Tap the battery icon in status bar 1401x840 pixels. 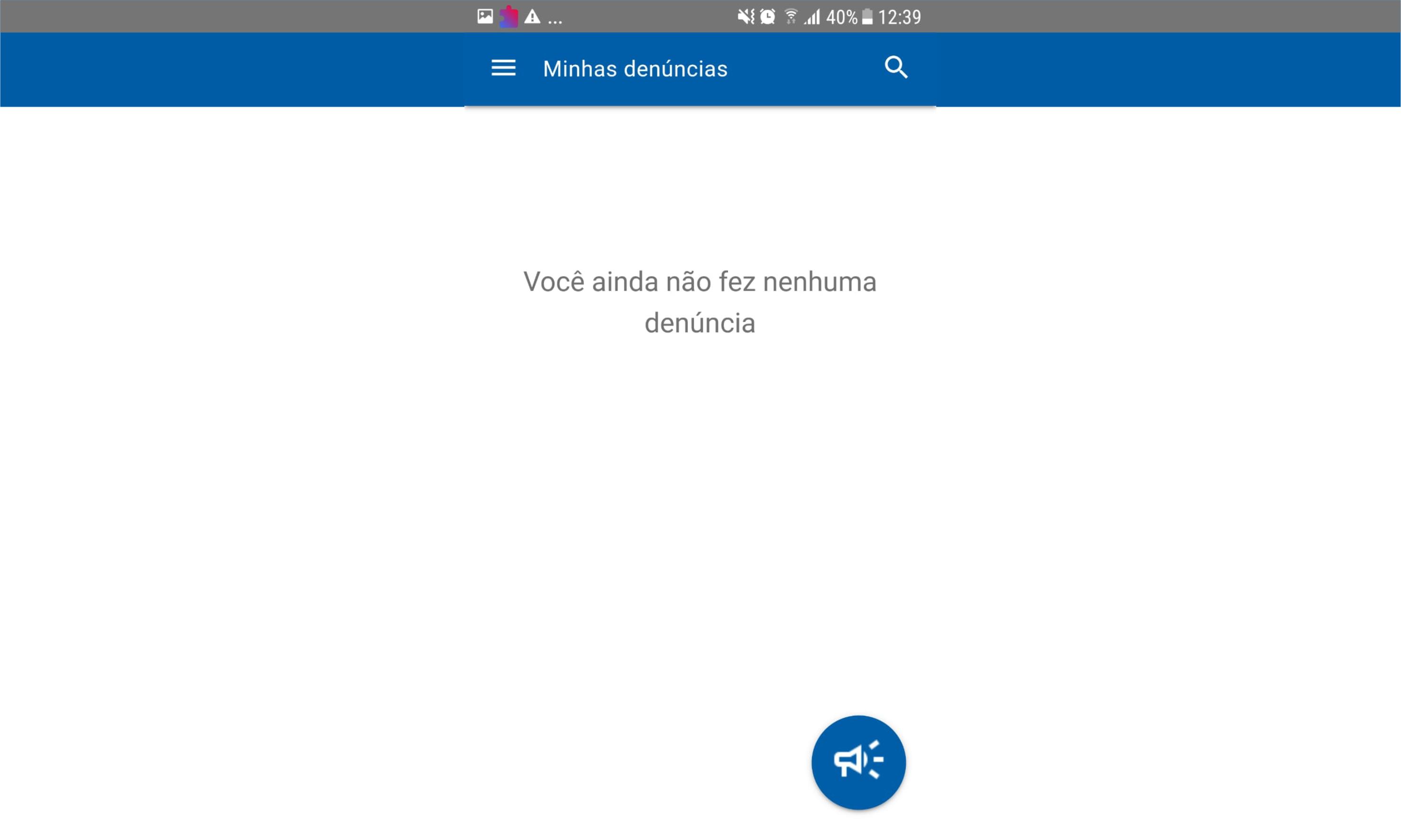pos(867,17)
